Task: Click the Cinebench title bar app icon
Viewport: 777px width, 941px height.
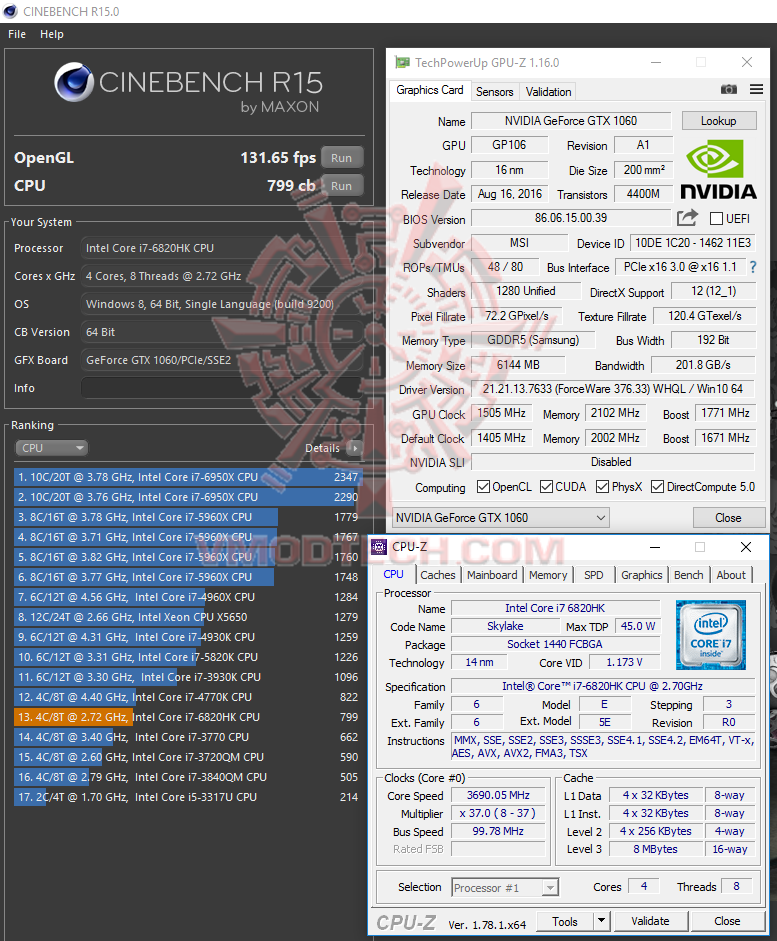Action: pyautogui.click(x=10, y=11)
